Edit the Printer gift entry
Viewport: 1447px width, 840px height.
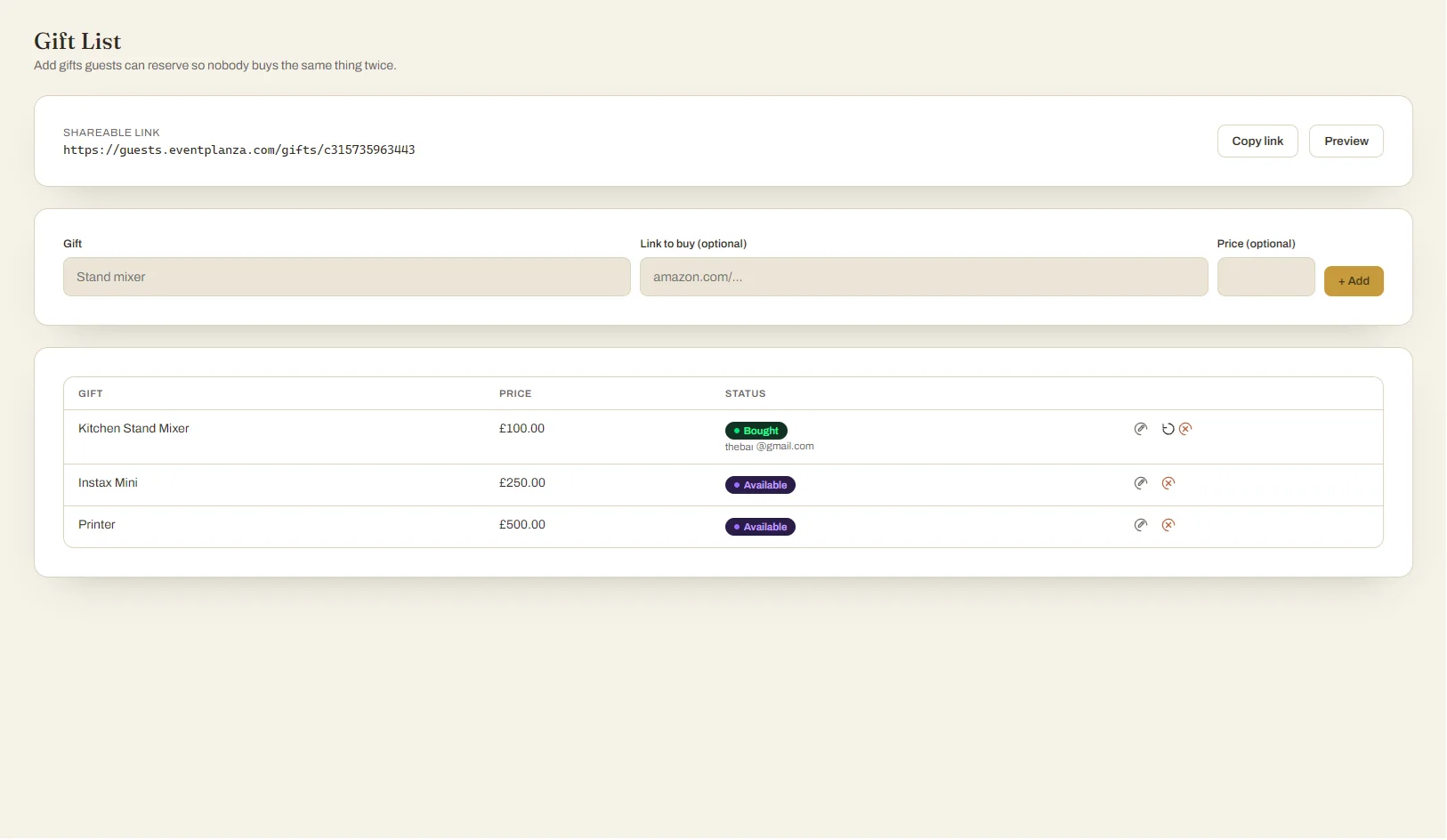click(1141, 525)
